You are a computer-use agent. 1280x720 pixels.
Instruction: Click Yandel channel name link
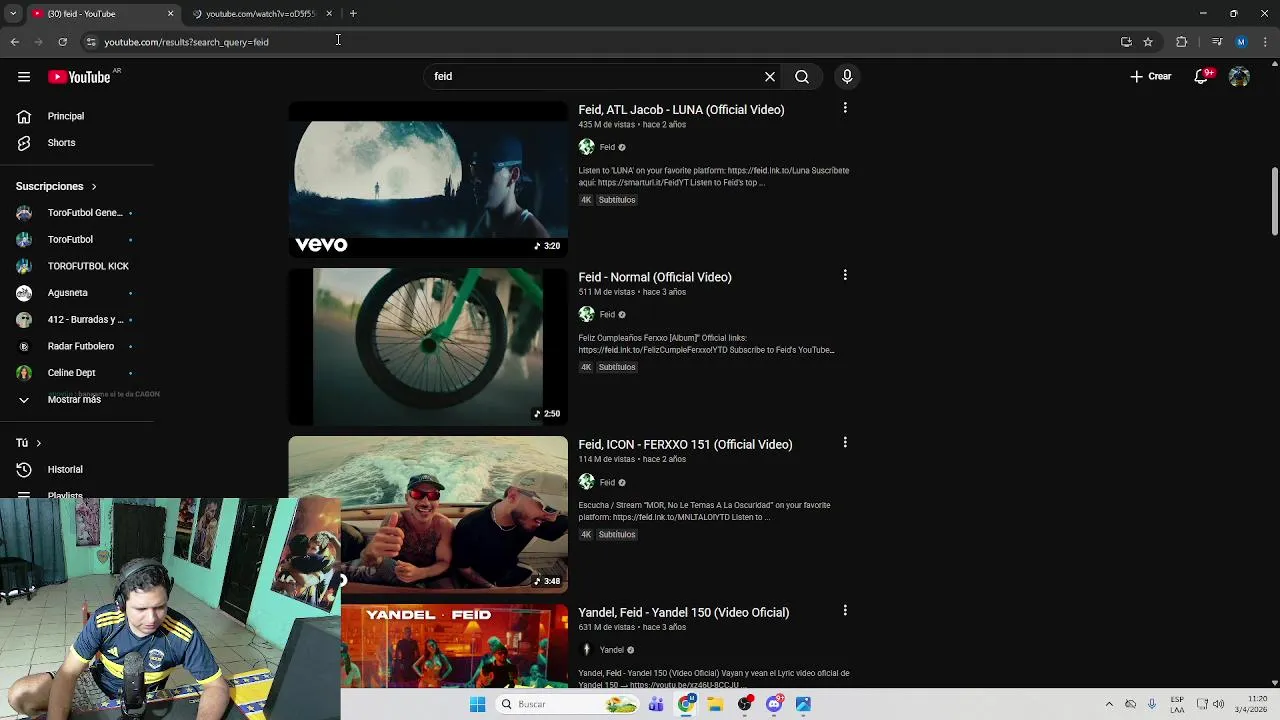pyautogui.click(x=612, y=650)
